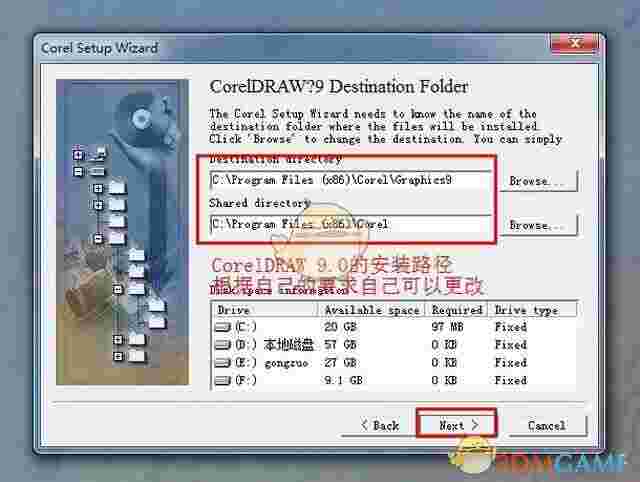Image resolution: width=640 pixels, height=482 pixels.
Task: Cancel the Corel Setup Wizard
Action: click(547, 426)
